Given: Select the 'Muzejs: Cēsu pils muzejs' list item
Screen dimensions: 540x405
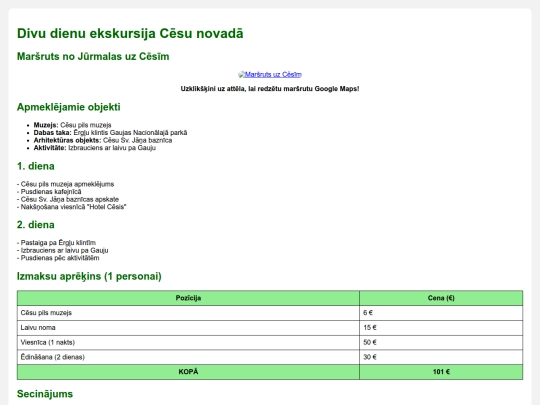Looking at the screenshot, I should [x=72, y=125].
